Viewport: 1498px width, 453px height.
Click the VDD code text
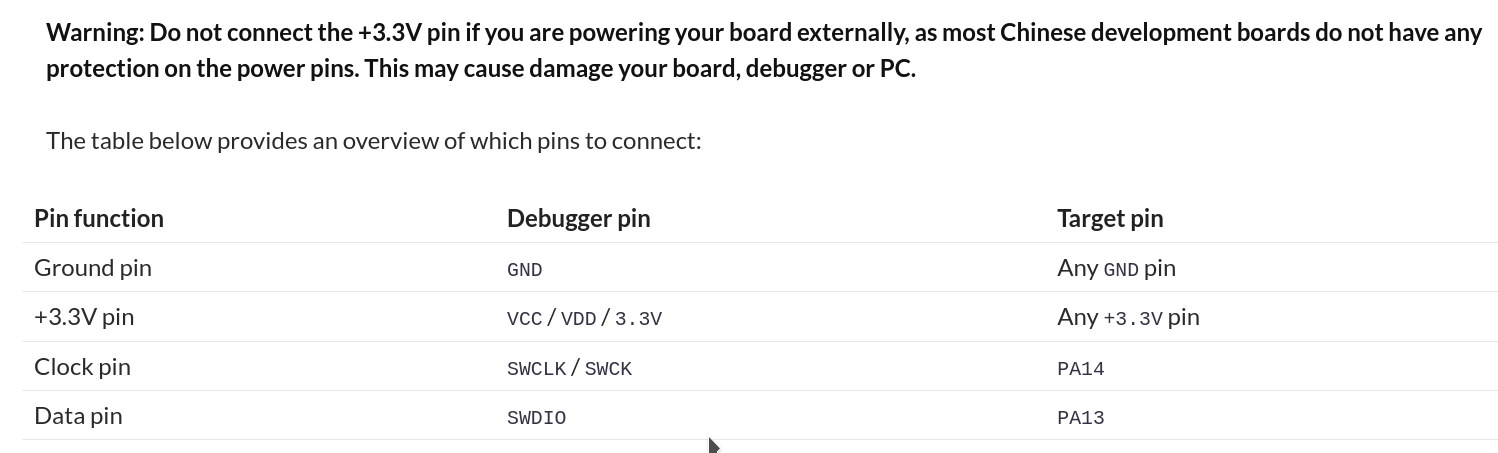578,319
